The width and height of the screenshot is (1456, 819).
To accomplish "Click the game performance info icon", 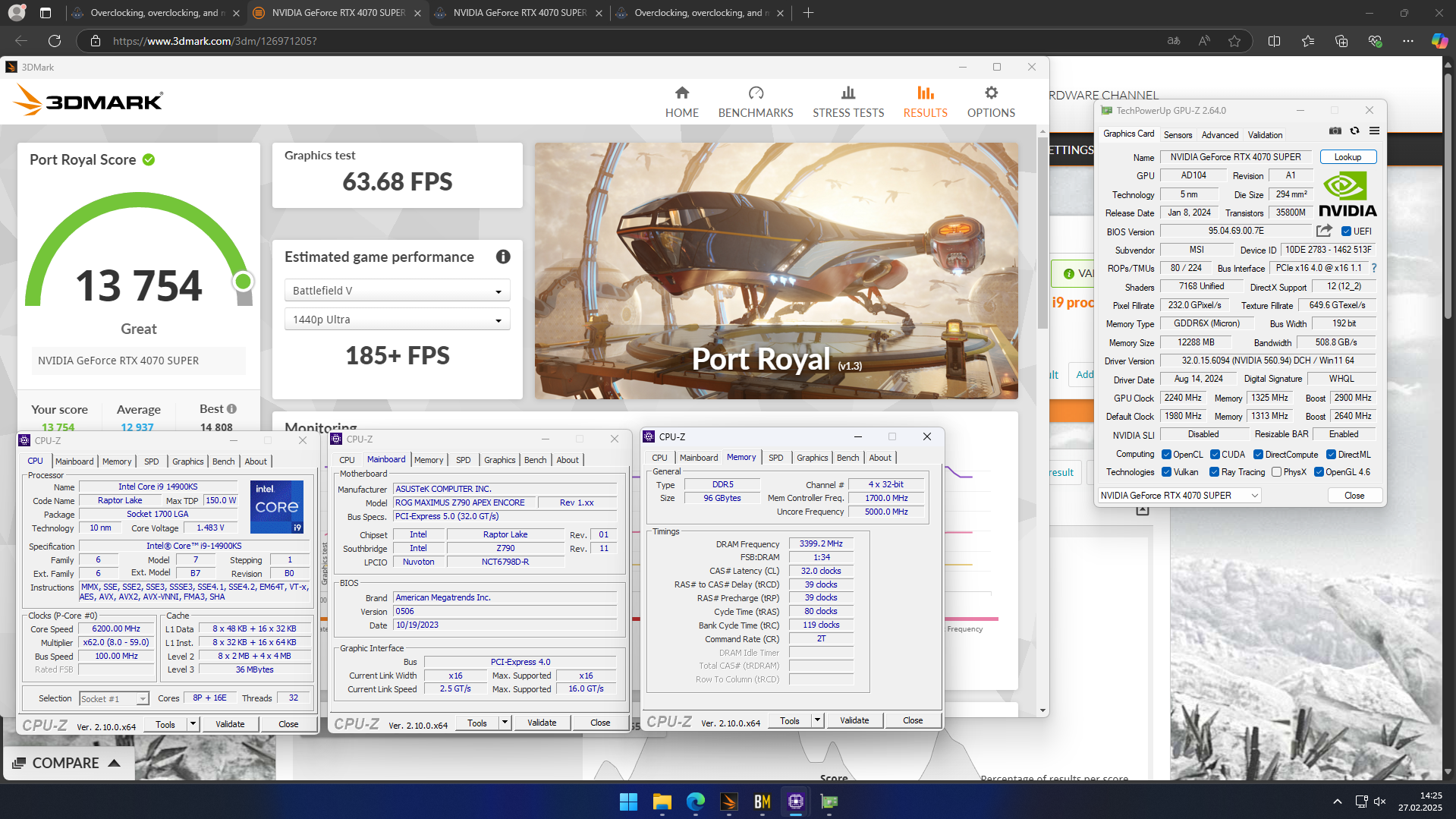I will pyautogui.click(x=503, y=257).
